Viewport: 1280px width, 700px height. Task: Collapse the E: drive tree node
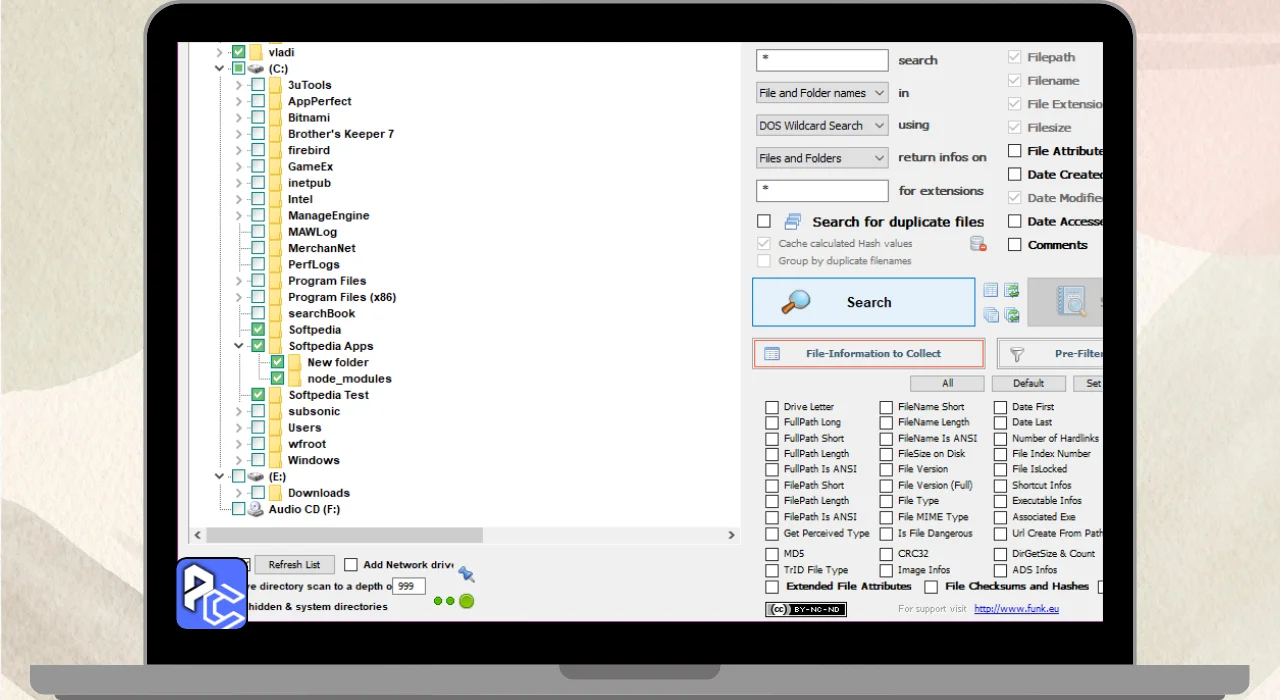[x=220, y=476]
